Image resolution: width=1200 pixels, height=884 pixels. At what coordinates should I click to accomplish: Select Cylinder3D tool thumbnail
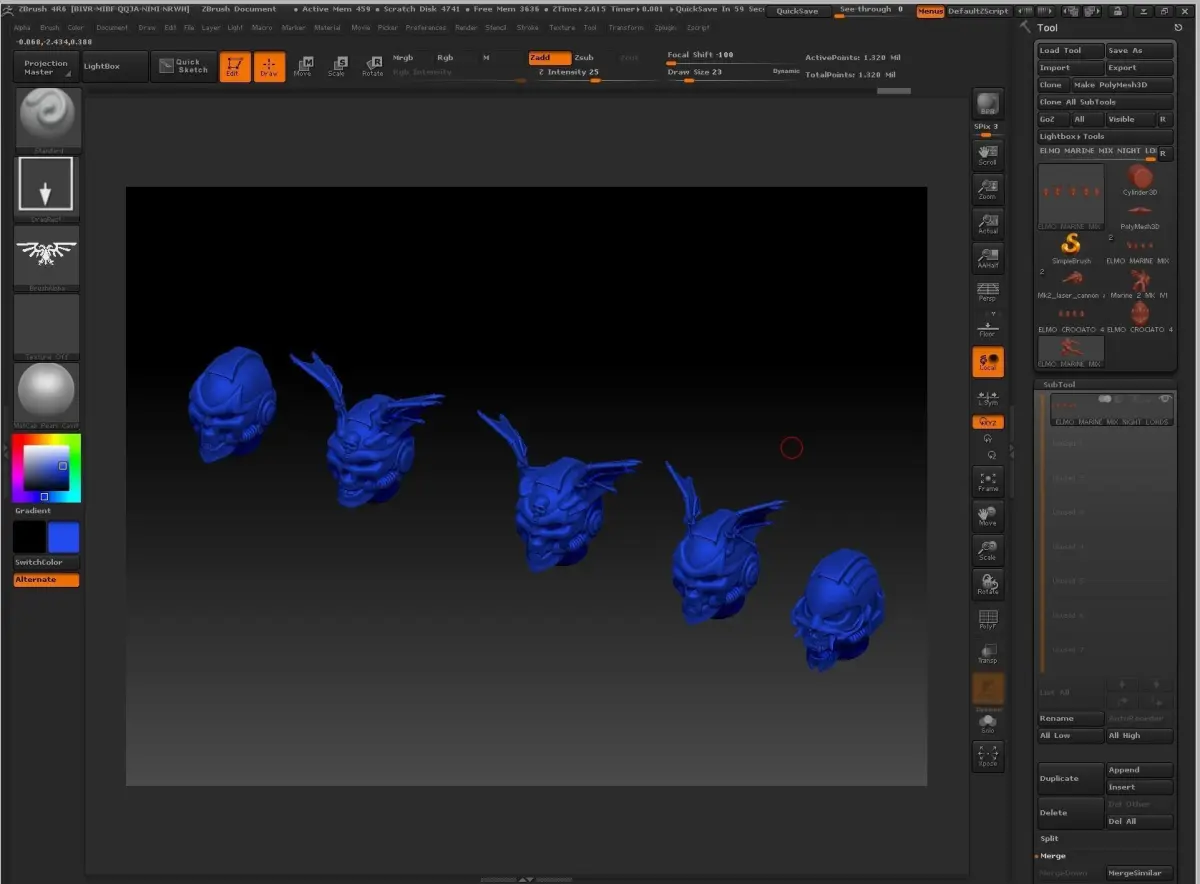(x=1139, y=180)
